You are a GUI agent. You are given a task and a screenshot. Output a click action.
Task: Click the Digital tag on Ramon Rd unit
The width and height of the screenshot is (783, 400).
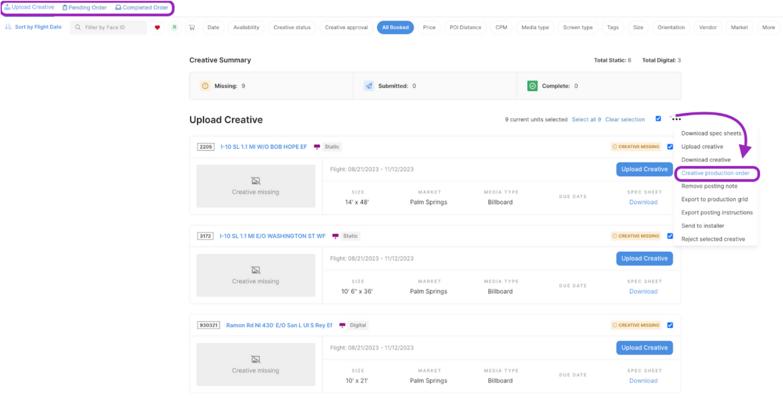(358, 325)
